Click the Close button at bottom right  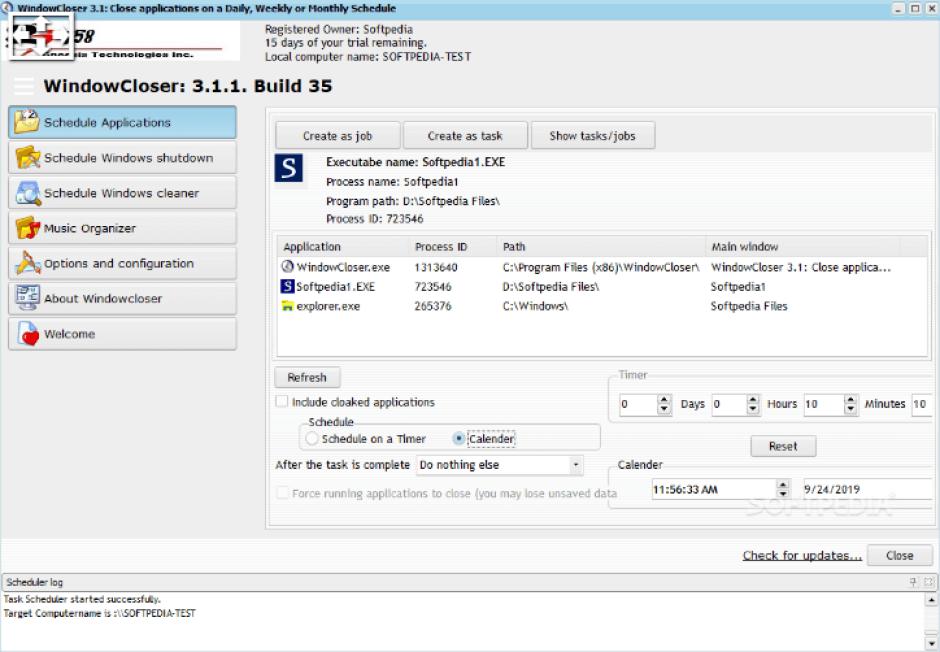pos(899,556)
